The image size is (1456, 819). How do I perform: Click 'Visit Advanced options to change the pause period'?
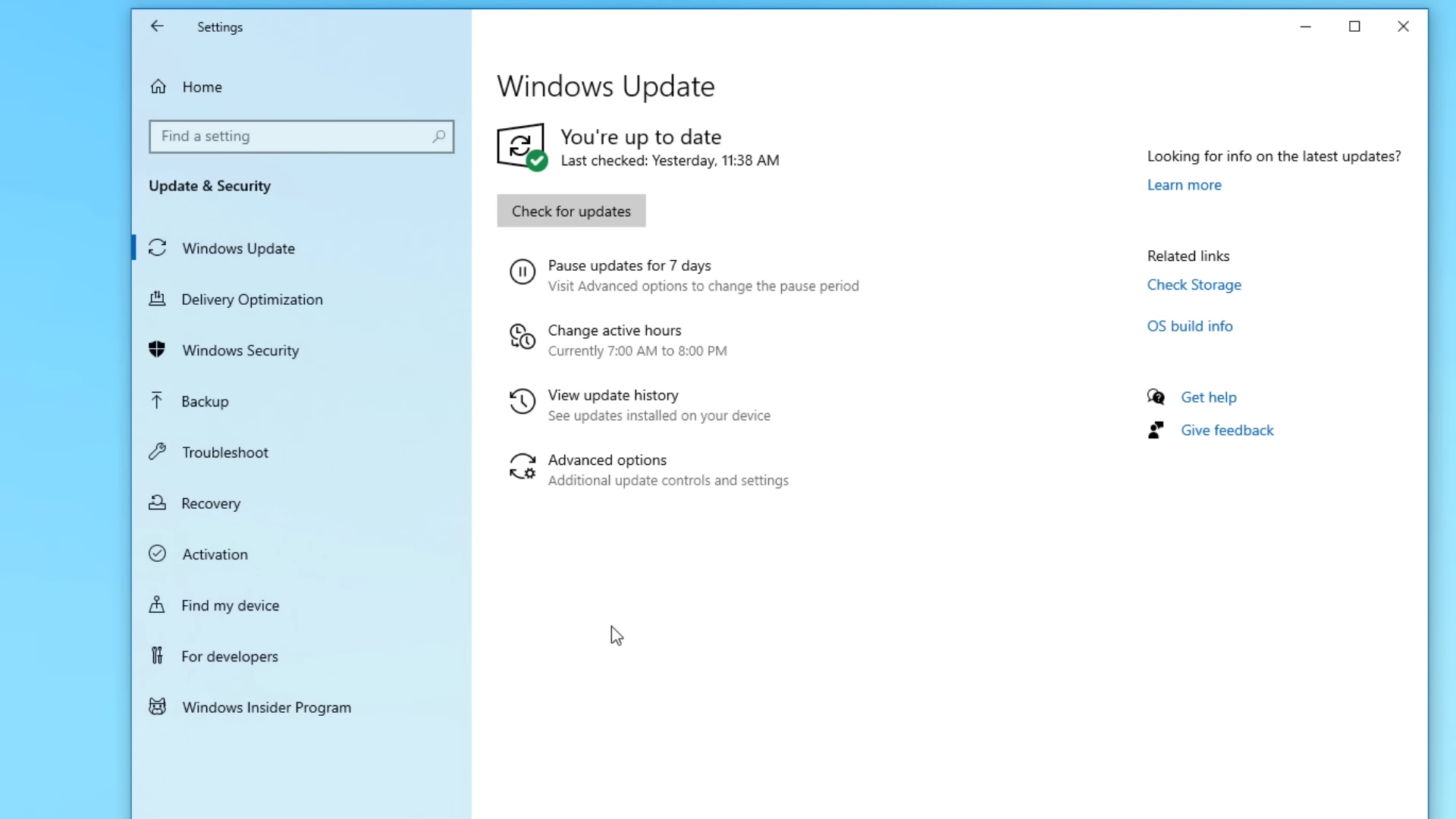click(703, 286)
